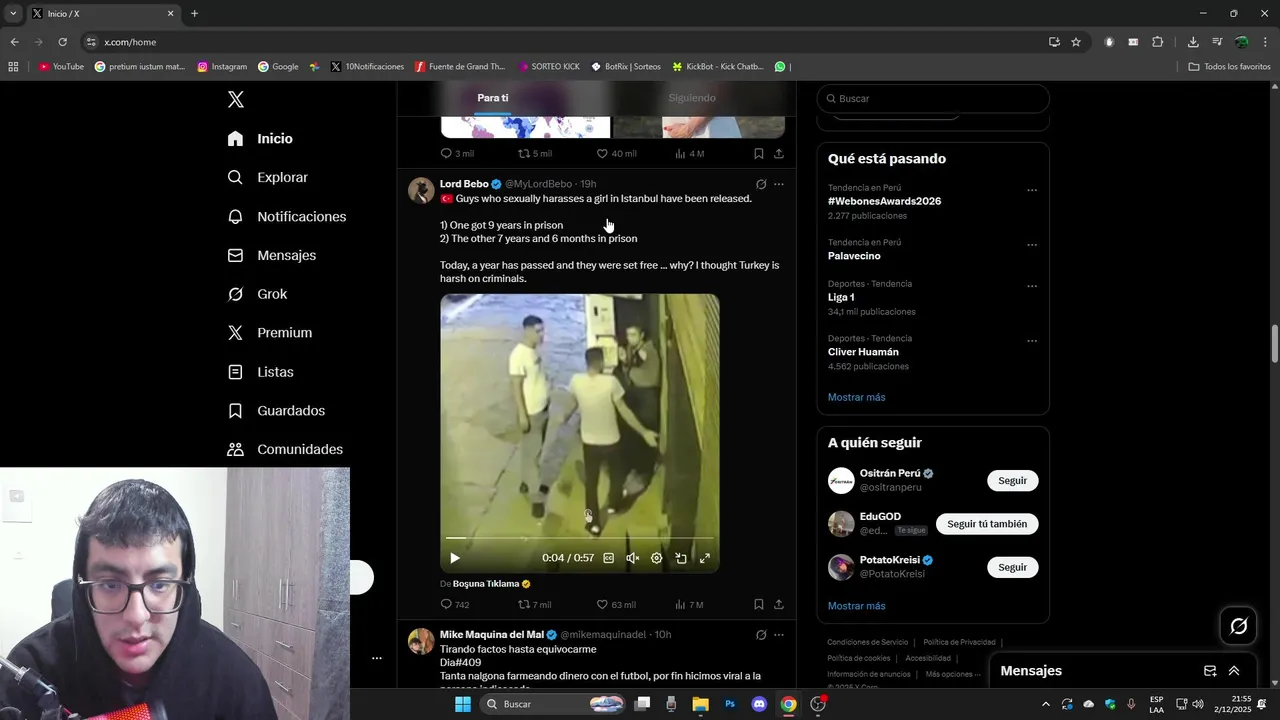
Task: Go to Mensajes in the sidebar
Action: pos(272,255)
